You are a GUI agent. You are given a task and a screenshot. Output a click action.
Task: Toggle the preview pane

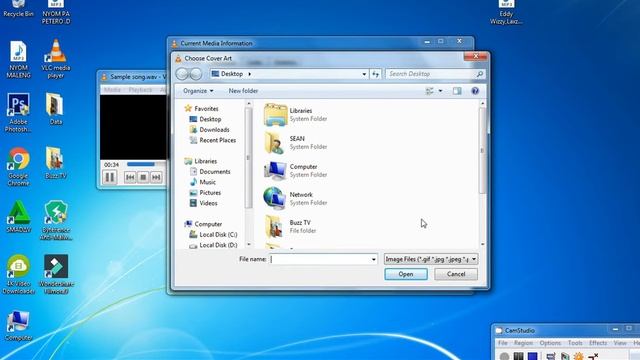click(x=457, y=91)
